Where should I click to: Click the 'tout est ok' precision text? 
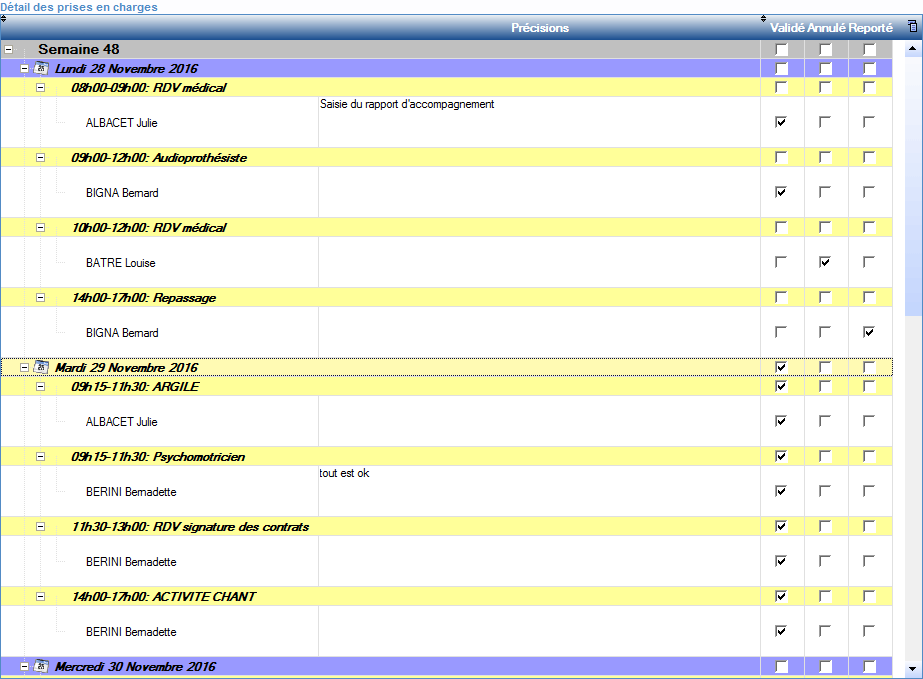pyautogui.click(x=344, y=473)
